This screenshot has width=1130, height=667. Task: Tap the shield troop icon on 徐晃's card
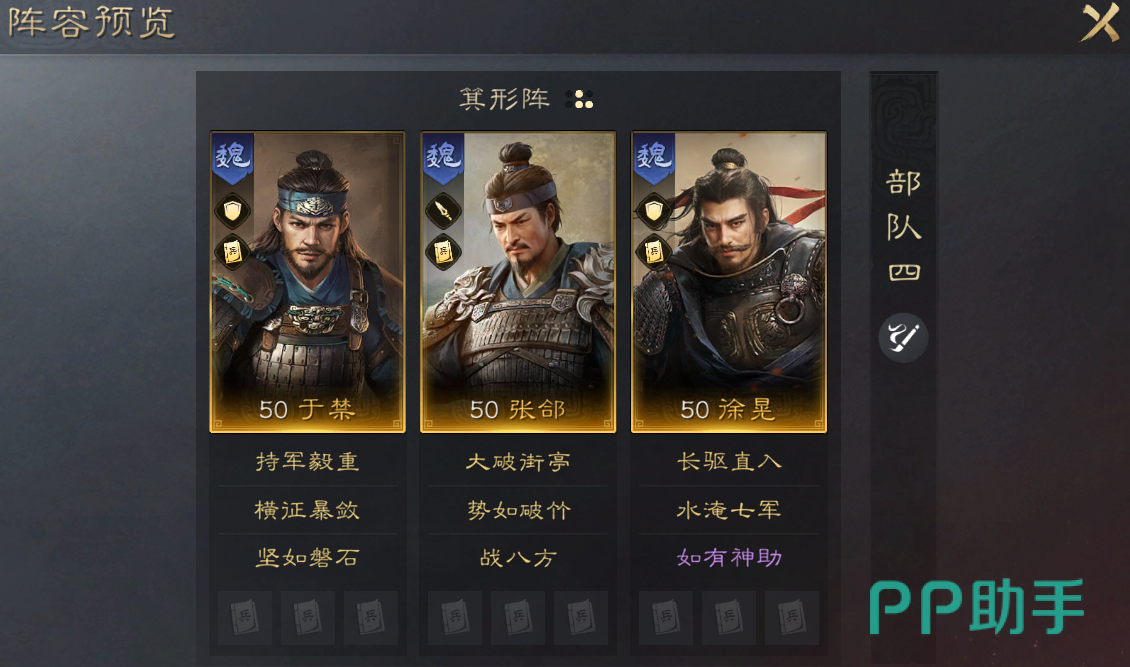coord(653,210)
